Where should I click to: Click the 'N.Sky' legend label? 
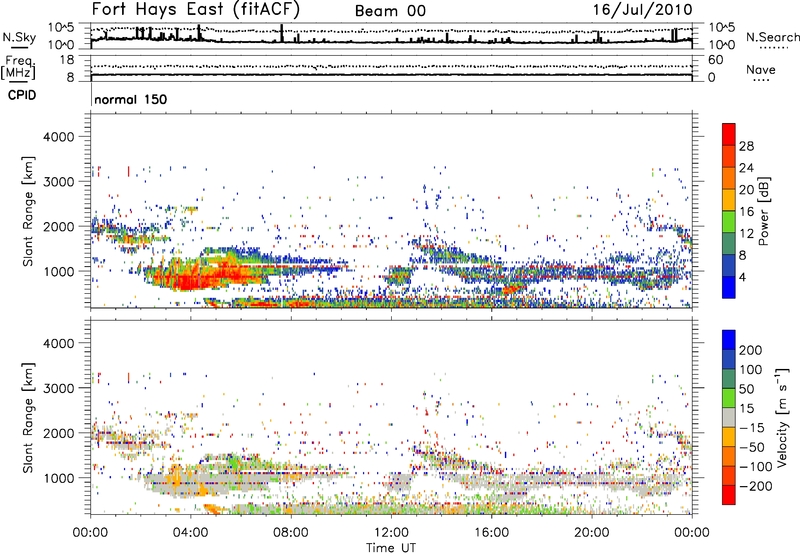(19, 38)
